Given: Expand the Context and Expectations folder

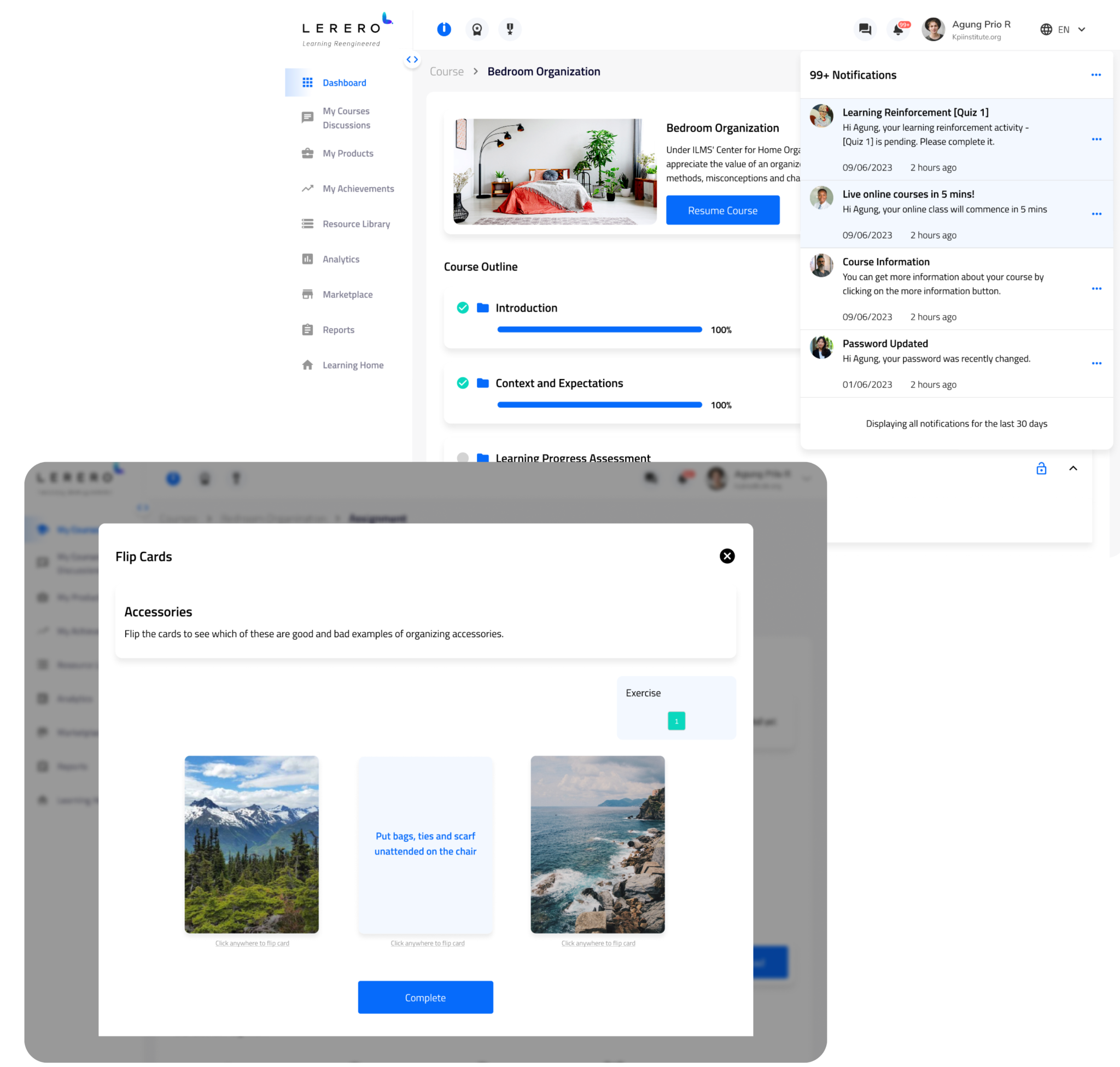Looking at the screenshot, I should click(x=482, y=383).
